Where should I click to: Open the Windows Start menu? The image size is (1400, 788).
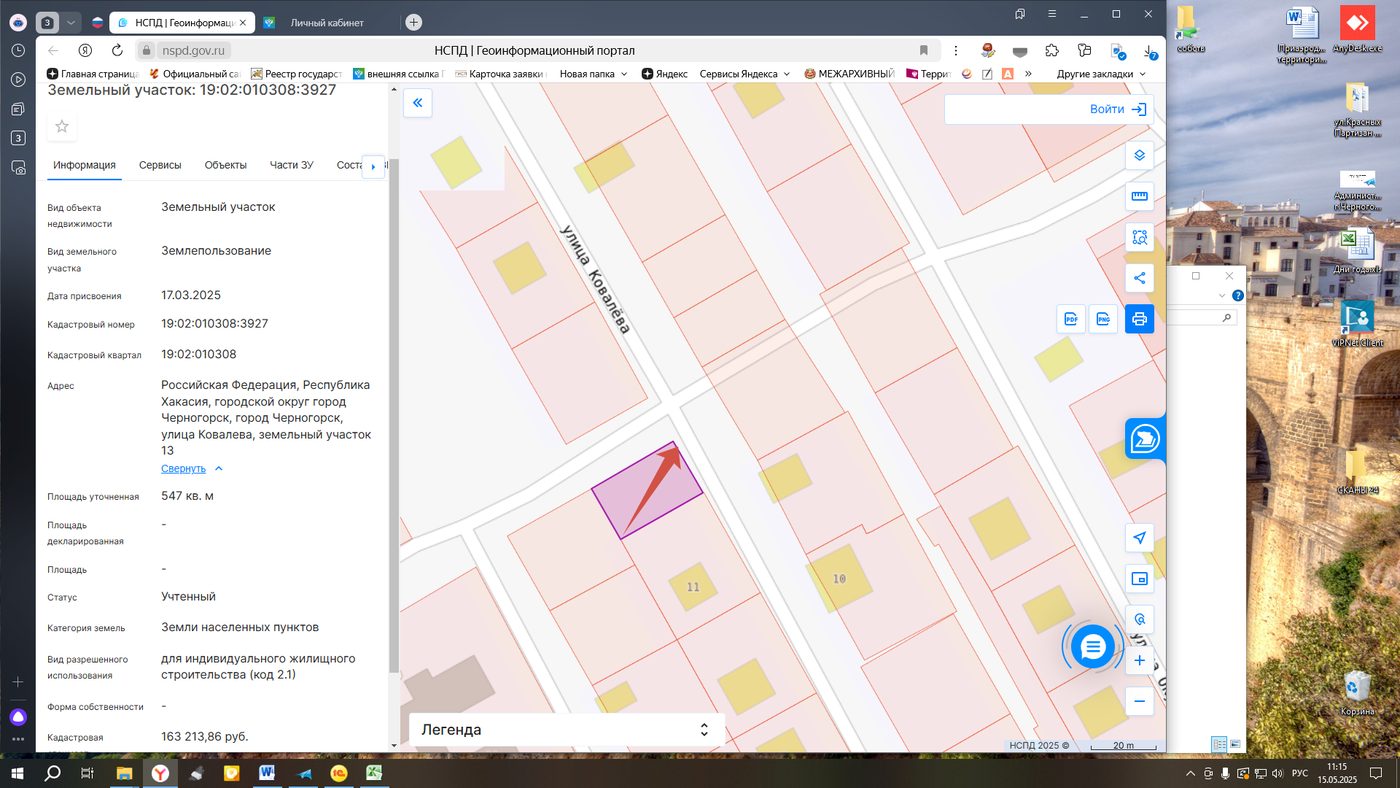(17, 773)
